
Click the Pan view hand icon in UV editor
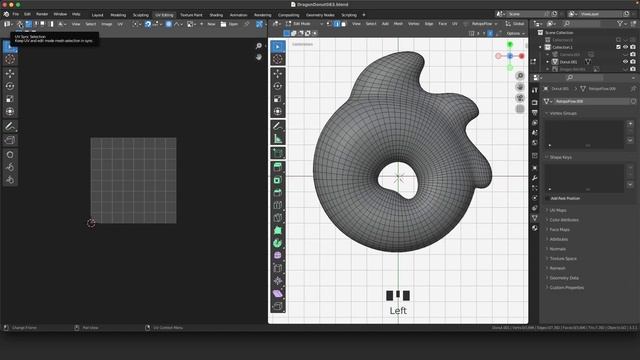click(x=259, y=57)
